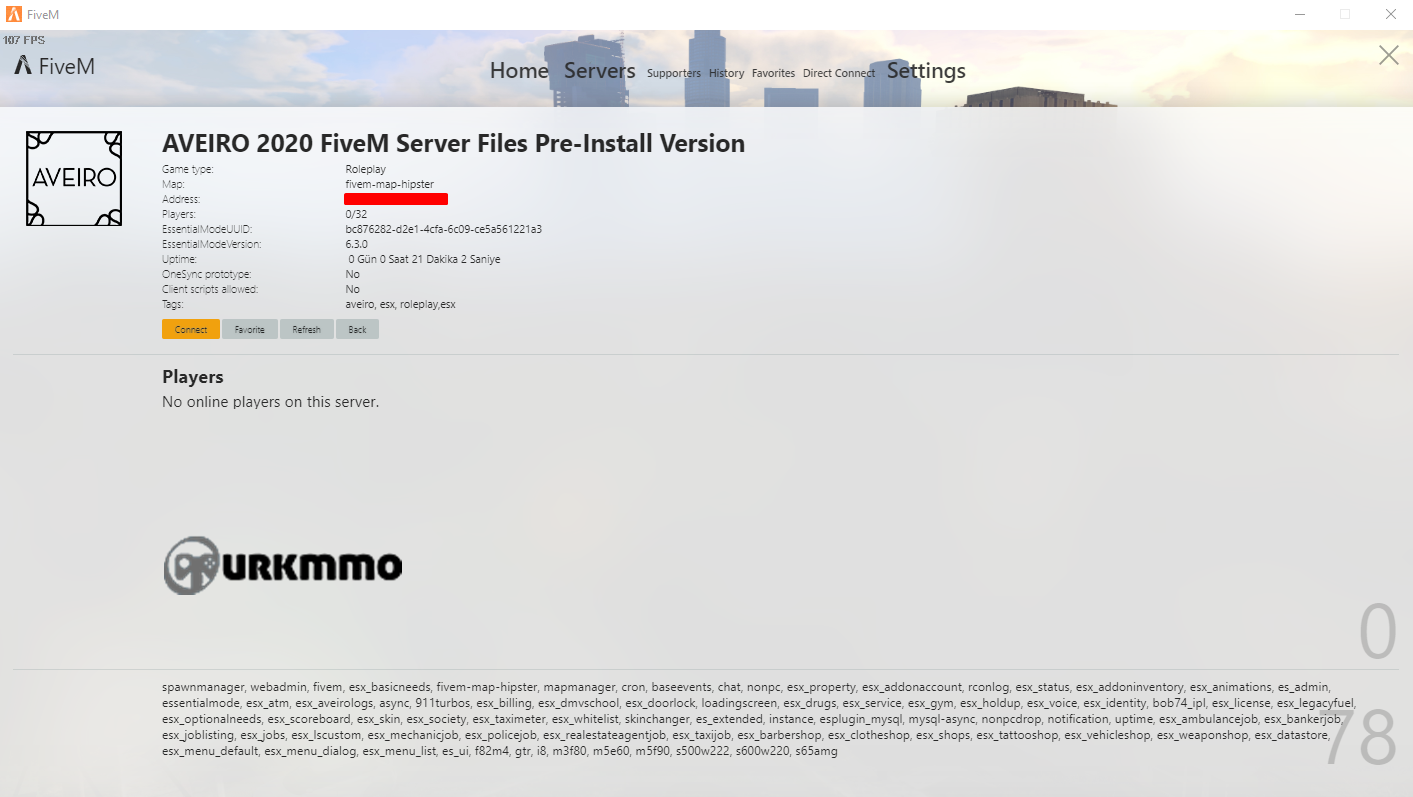Connect to the AVEIRO server
Image resolution: width=1413 pixels, height=797 pixels.
click(x=191, y=329)
